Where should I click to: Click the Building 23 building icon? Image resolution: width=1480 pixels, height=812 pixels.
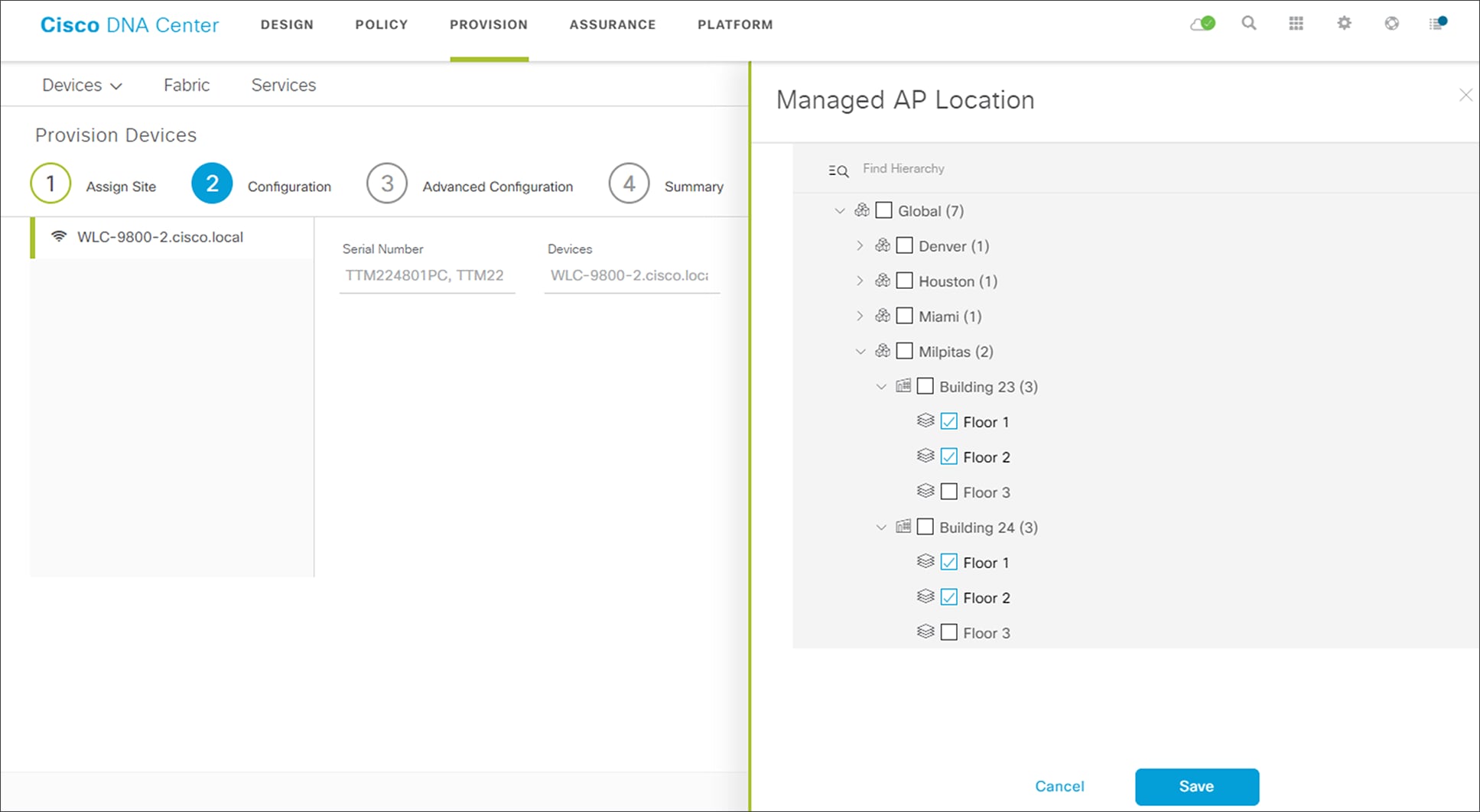(903, 386)
